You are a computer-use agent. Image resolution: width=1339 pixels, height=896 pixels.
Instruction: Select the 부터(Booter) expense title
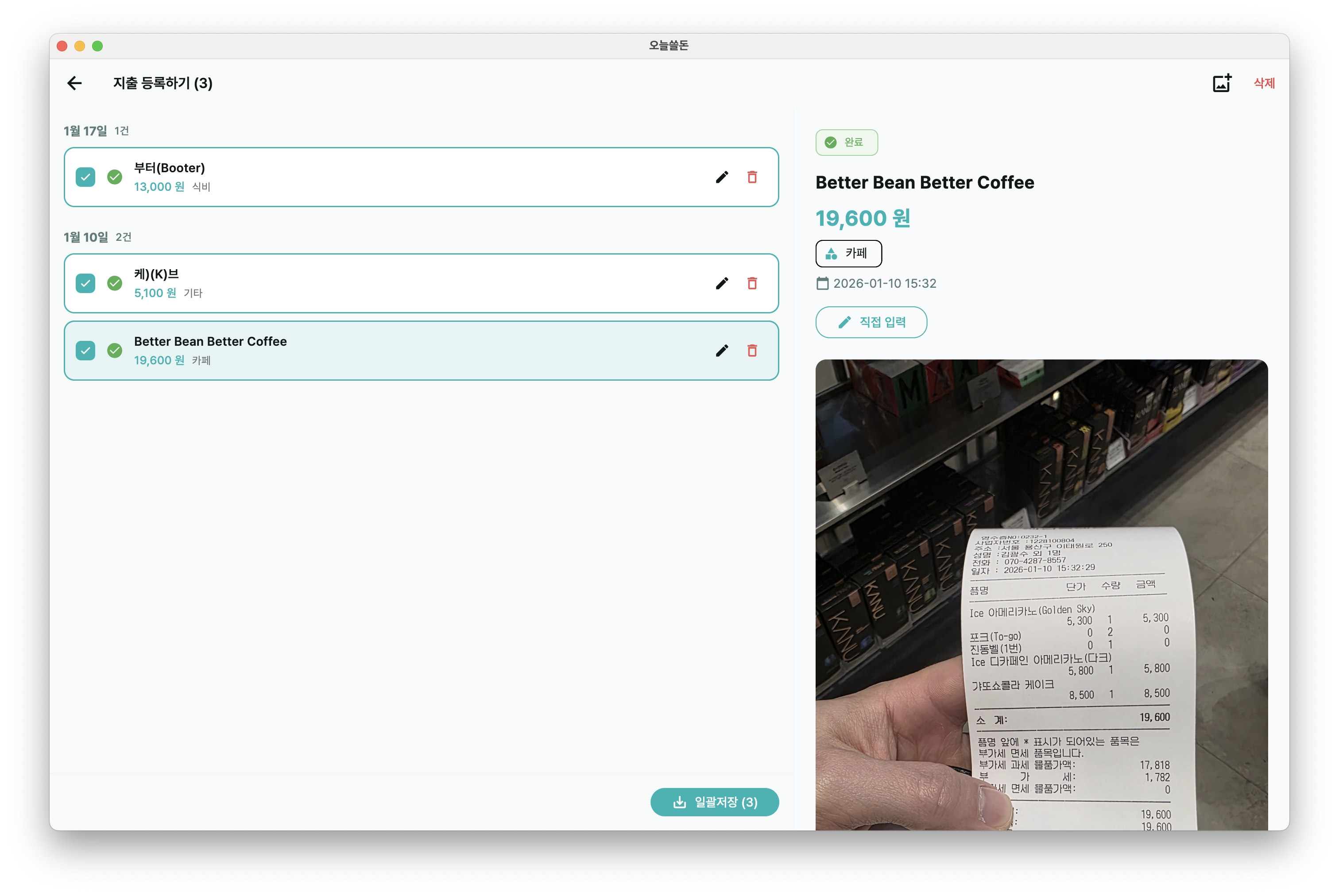pos(169,168)
